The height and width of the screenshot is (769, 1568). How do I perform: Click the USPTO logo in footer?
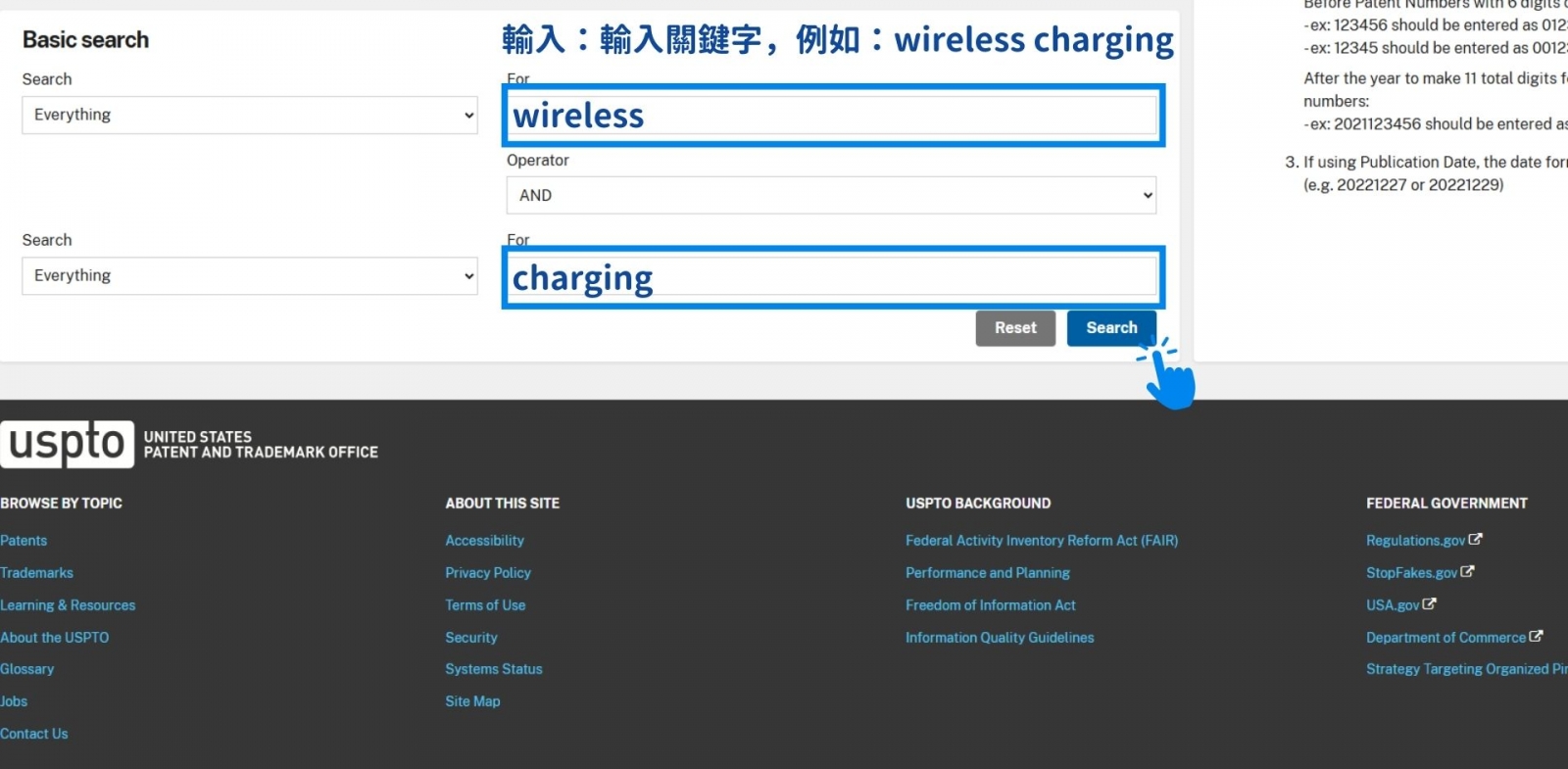(67, 445)
